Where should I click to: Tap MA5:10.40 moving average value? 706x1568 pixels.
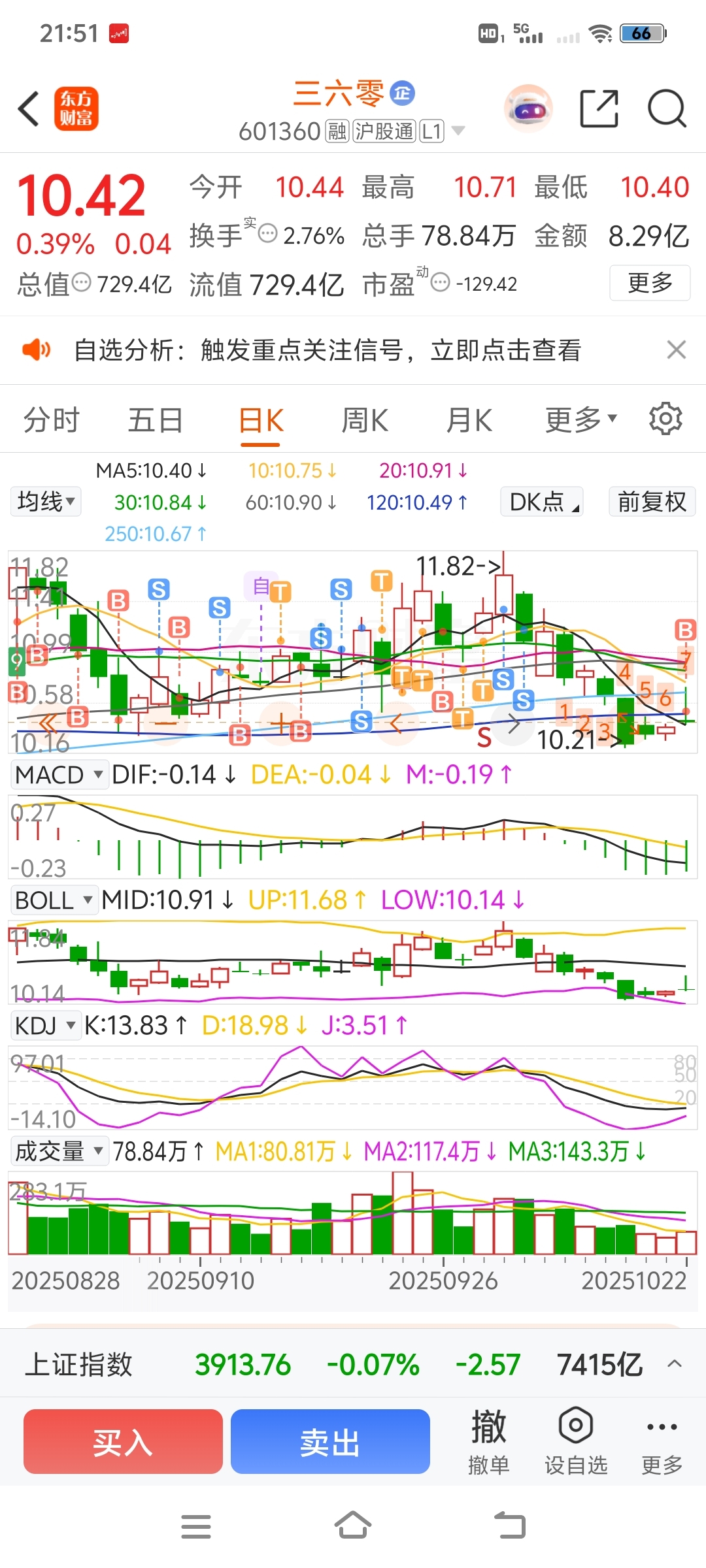click(x=152, y=470)
